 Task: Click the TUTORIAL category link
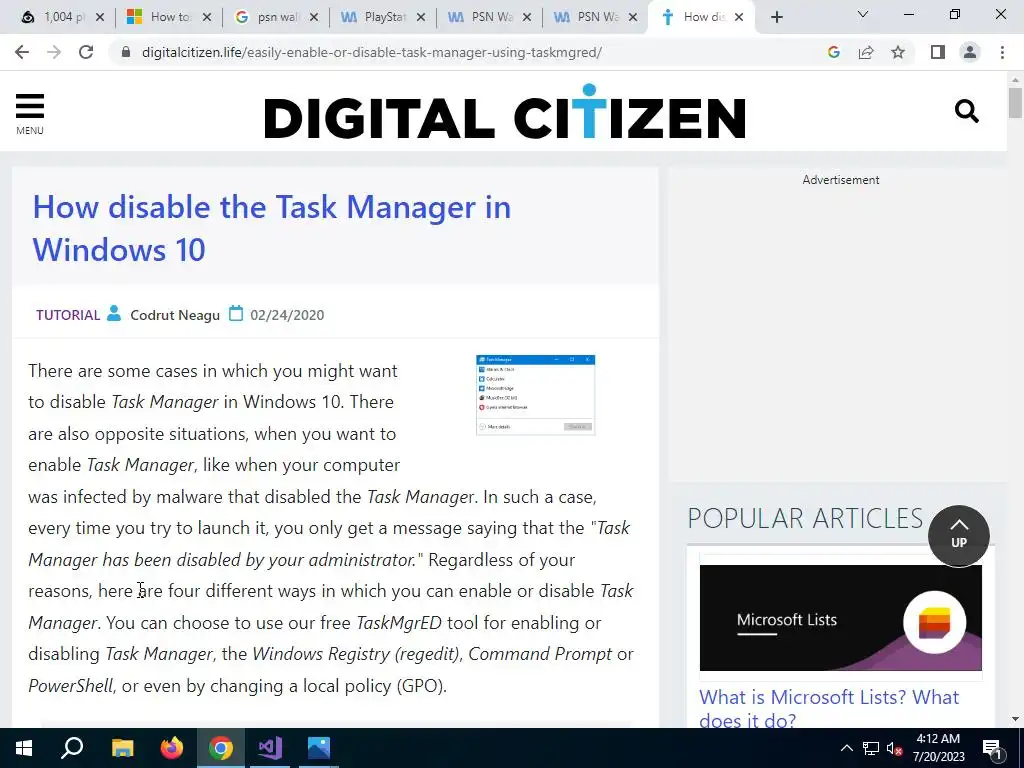(x=68, y=315)
